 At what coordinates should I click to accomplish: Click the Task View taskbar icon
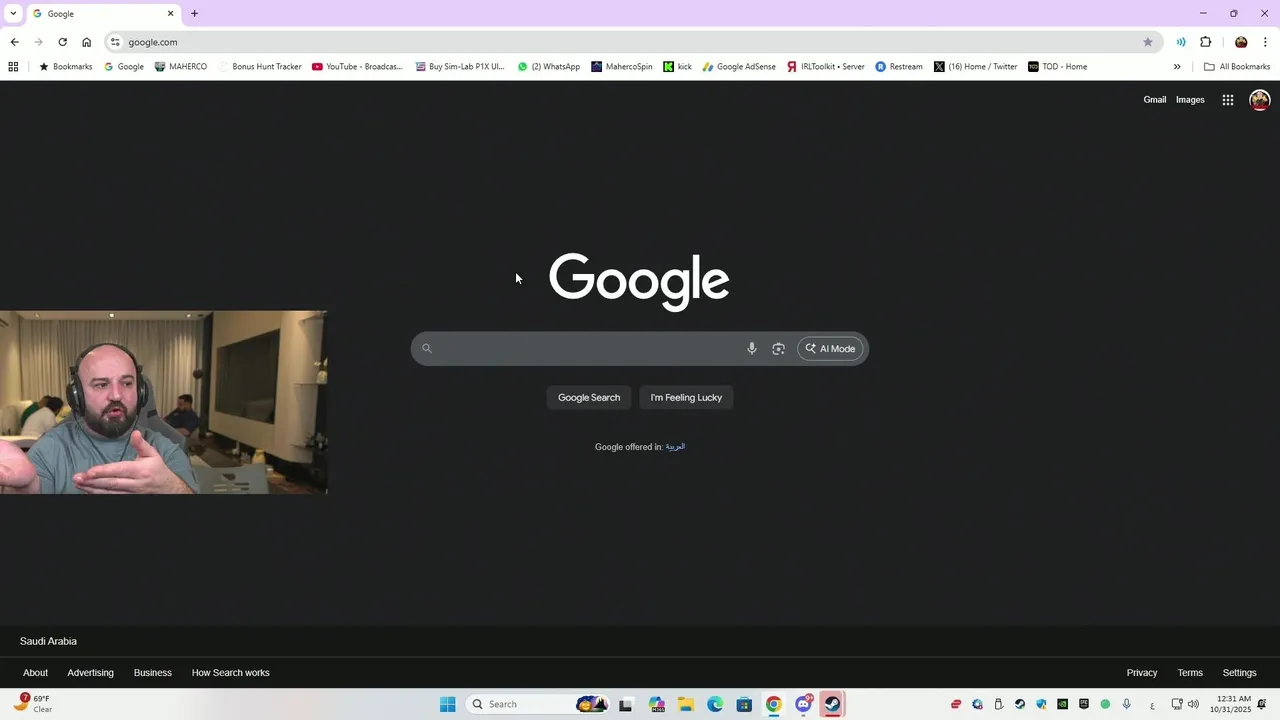pos(626,704)
